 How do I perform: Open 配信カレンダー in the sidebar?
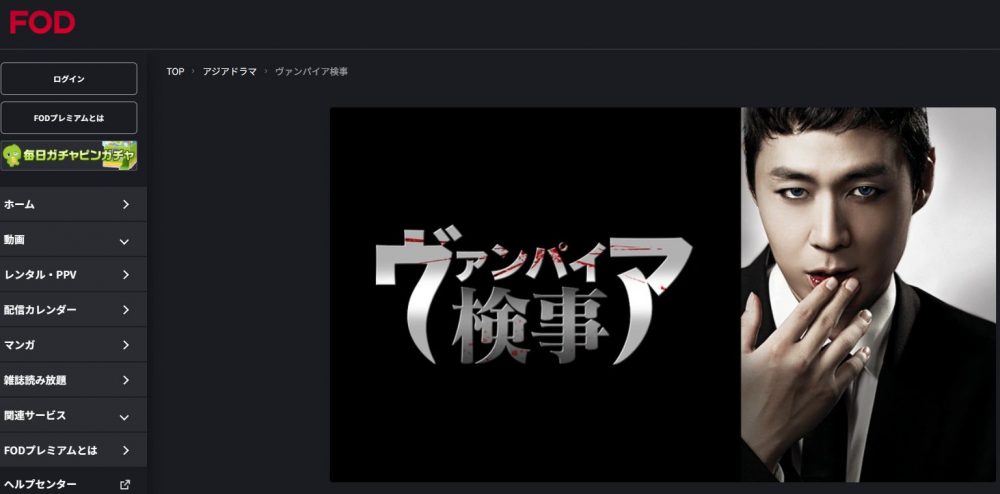tap(73, 310)
